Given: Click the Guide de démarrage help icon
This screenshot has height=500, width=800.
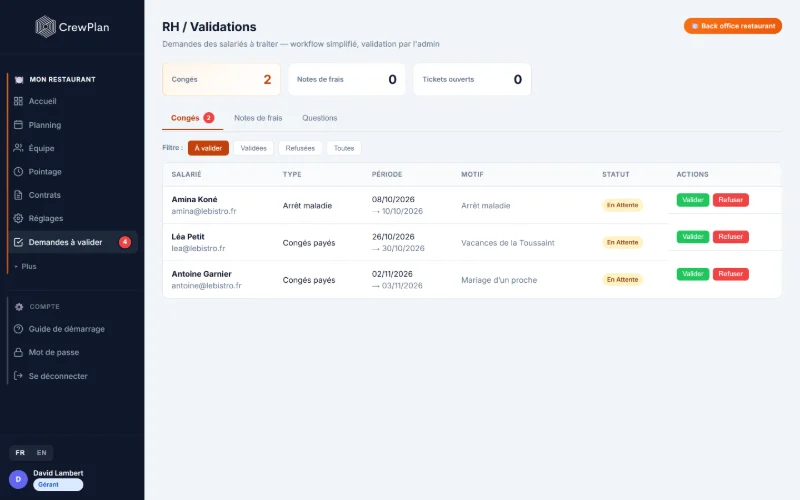Looking at the screenshot, I should (x=18, y=329).
